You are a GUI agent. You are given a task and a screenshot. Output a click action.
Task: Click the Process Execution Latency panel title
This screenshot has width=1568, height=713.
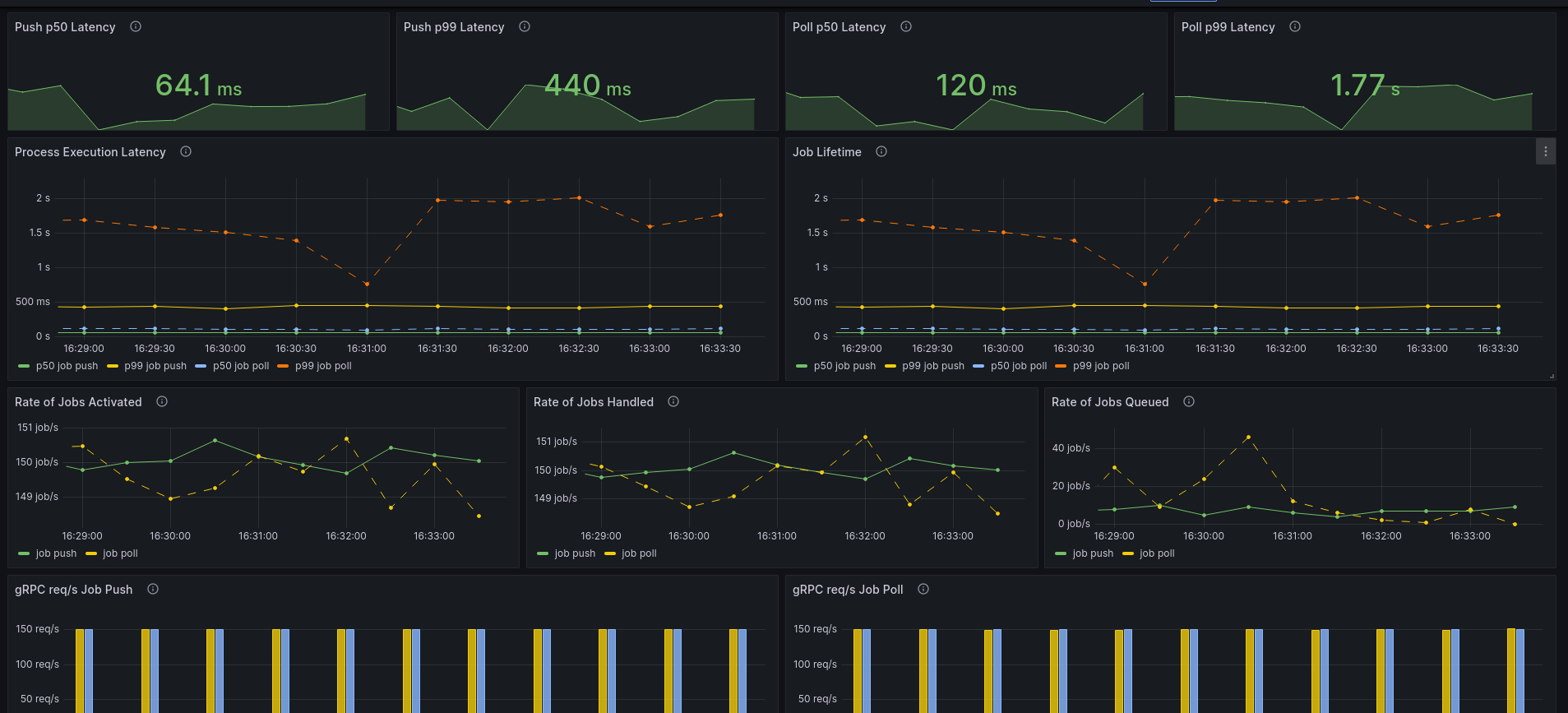(x=90, y=152)
